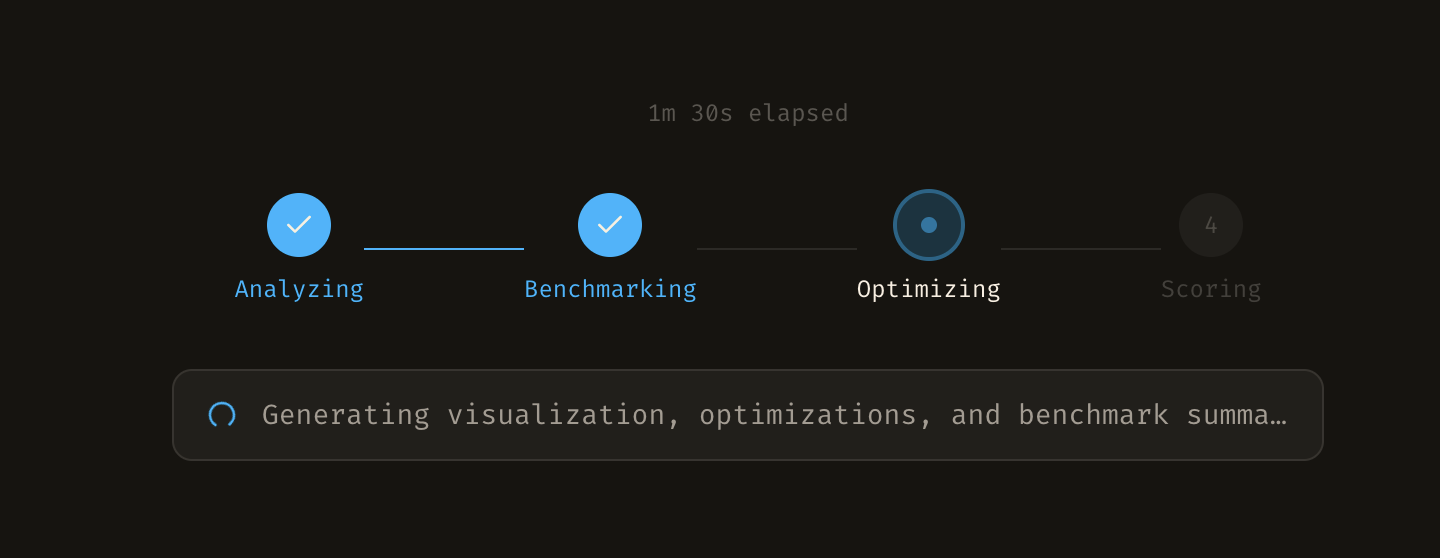1440x558 pixels.
Task: Select the active Optimizing step circle
Action: click(x=929, y=225)
